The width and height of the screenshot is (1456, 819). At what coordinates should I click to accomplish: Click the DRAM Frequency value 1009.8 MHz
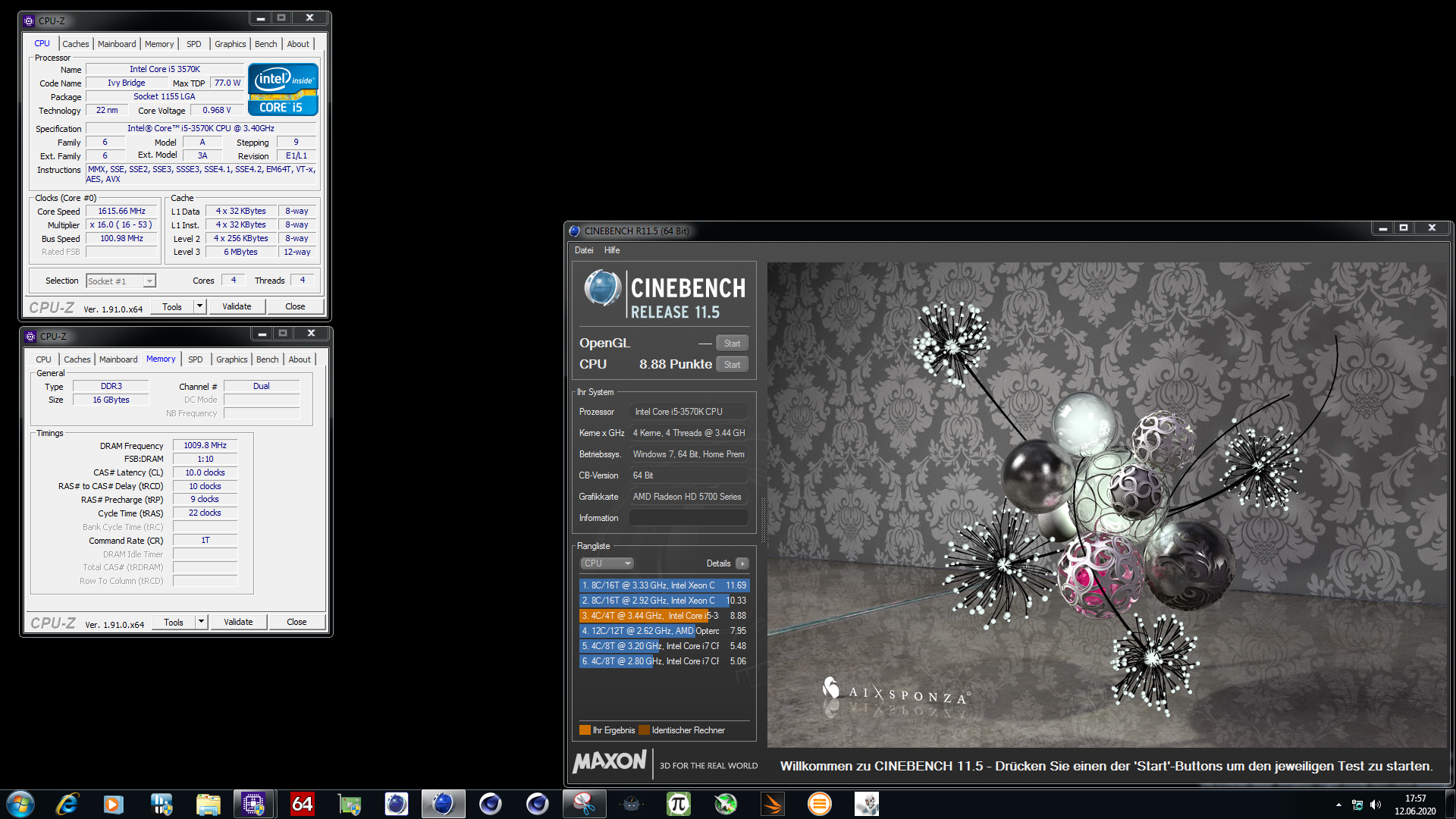(x=205, y=446)
